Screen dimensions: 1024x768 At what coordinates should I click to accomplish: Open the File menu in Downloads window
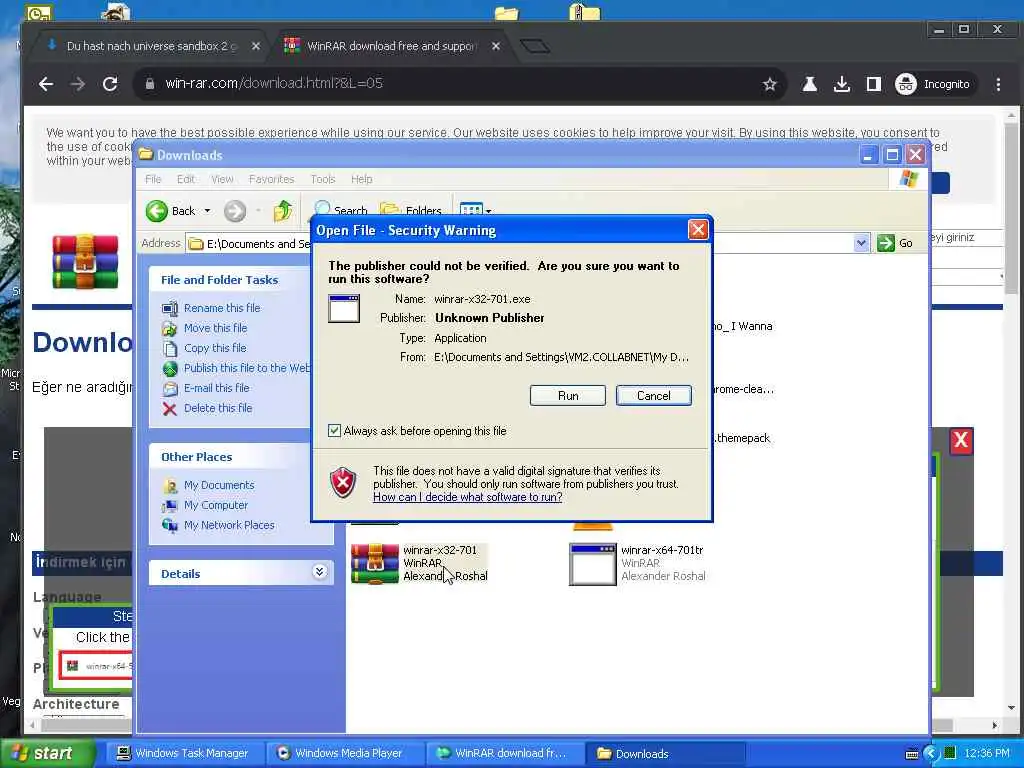click(x=153, y=179)
